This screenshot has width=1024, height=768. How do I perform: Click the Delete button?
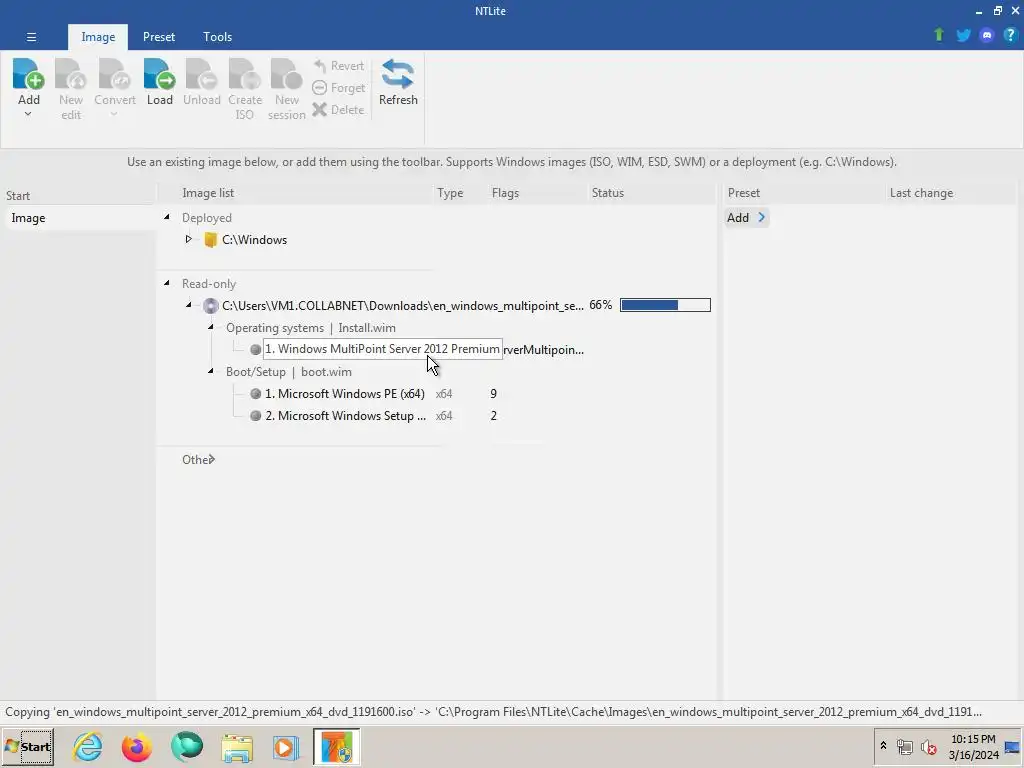point(338,110)
